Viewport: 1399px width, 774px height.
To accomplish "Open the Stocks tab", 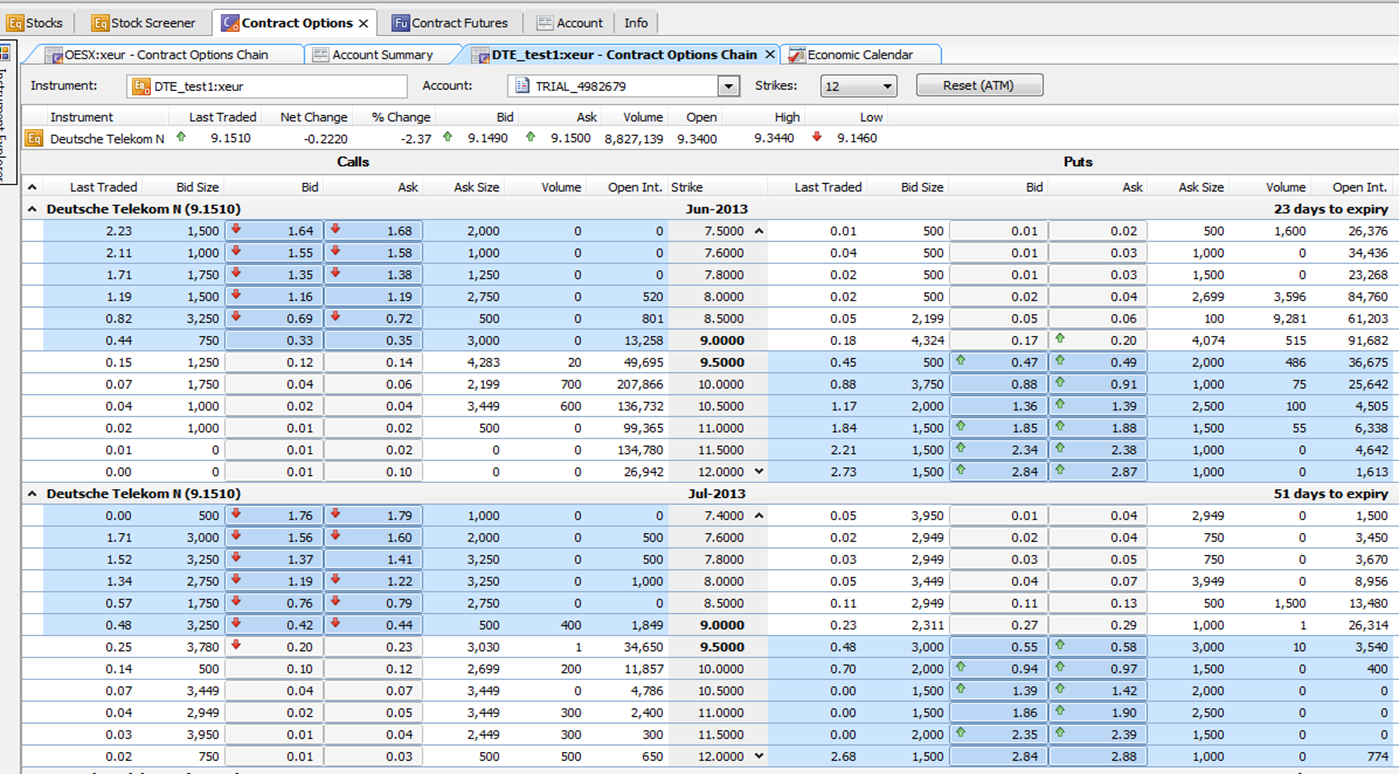I will click(36, 22).
